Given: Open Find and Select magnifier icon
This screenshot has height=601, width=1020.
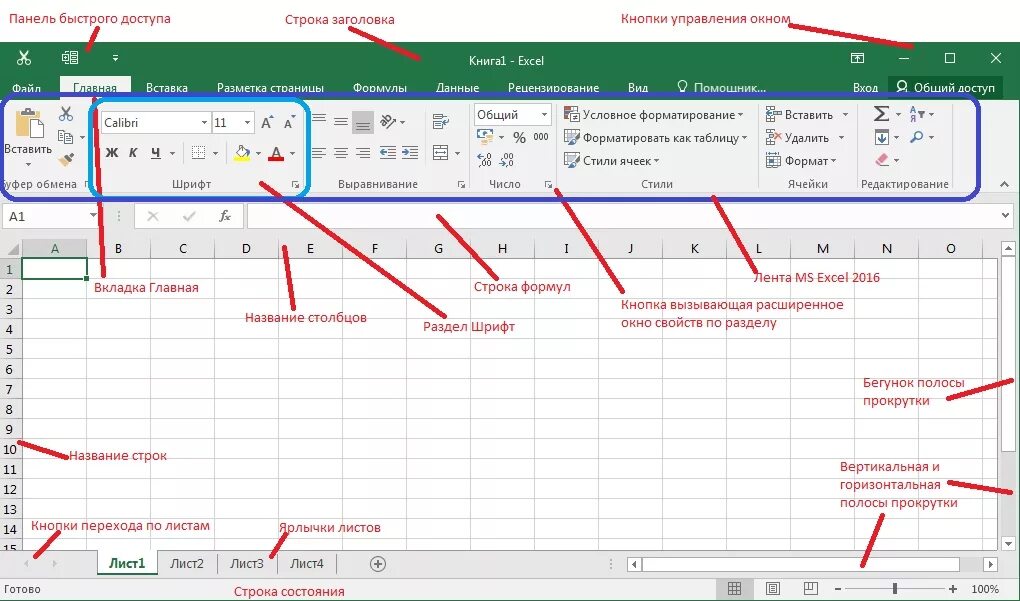Looking at the screenshot, I should pos(917,137).
